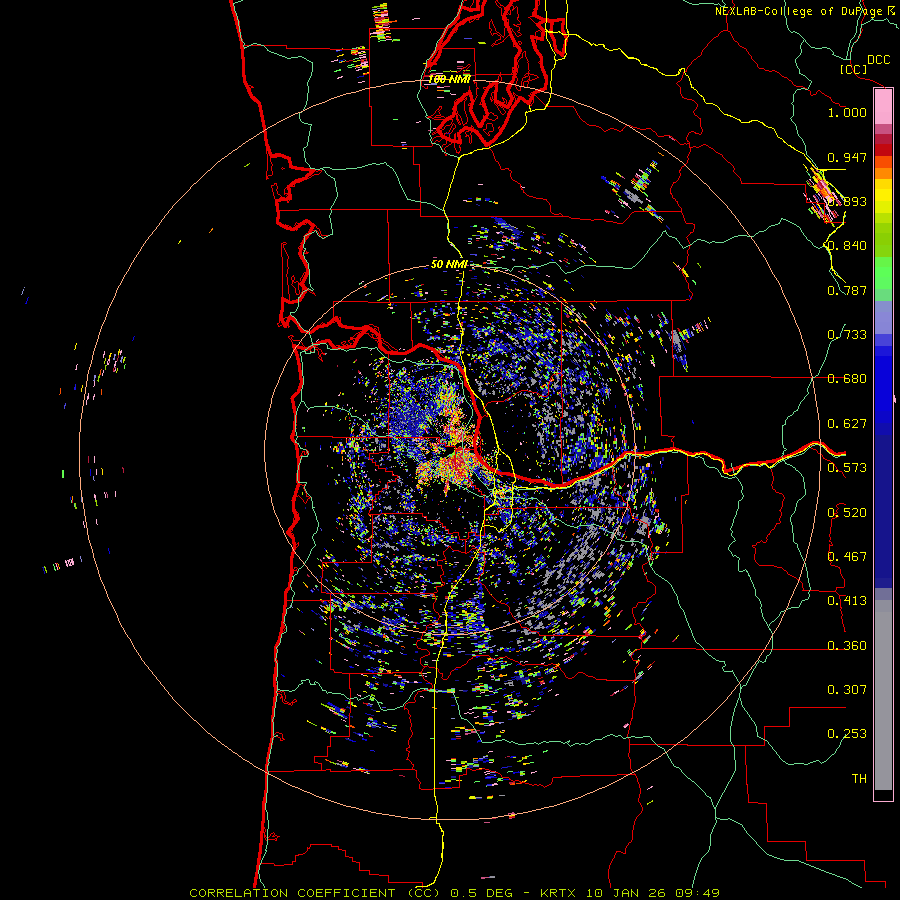Select the 0.840 legend value
This screenshot has width=900, height=900.
pos(847,246)
